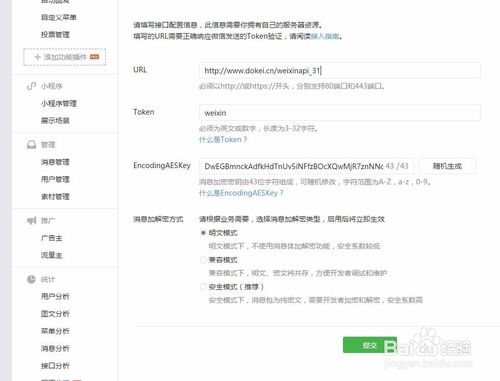Image resolution: width=500 pixels, height=381 pixels.
Task: Open the 什么是Token? help link
Action: [x=223, y=140]
